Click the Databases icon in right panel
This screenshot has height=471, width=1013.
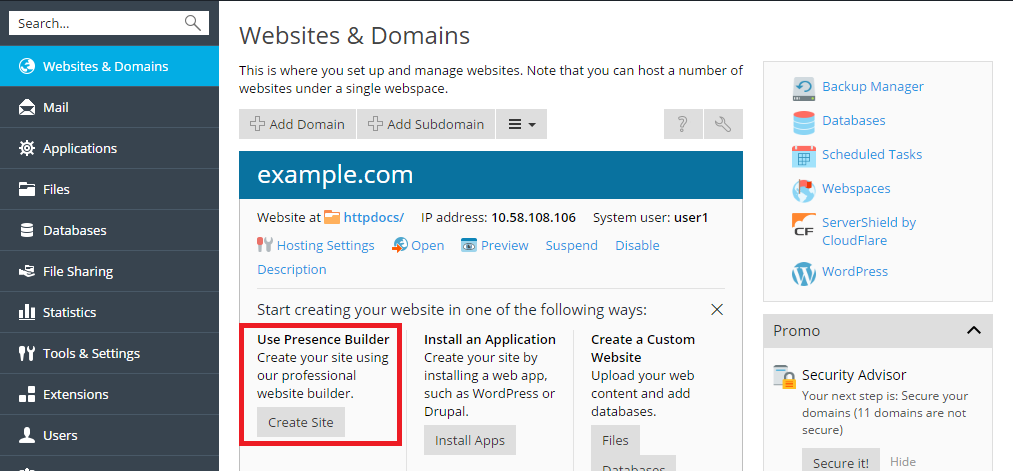click(804, 122)
